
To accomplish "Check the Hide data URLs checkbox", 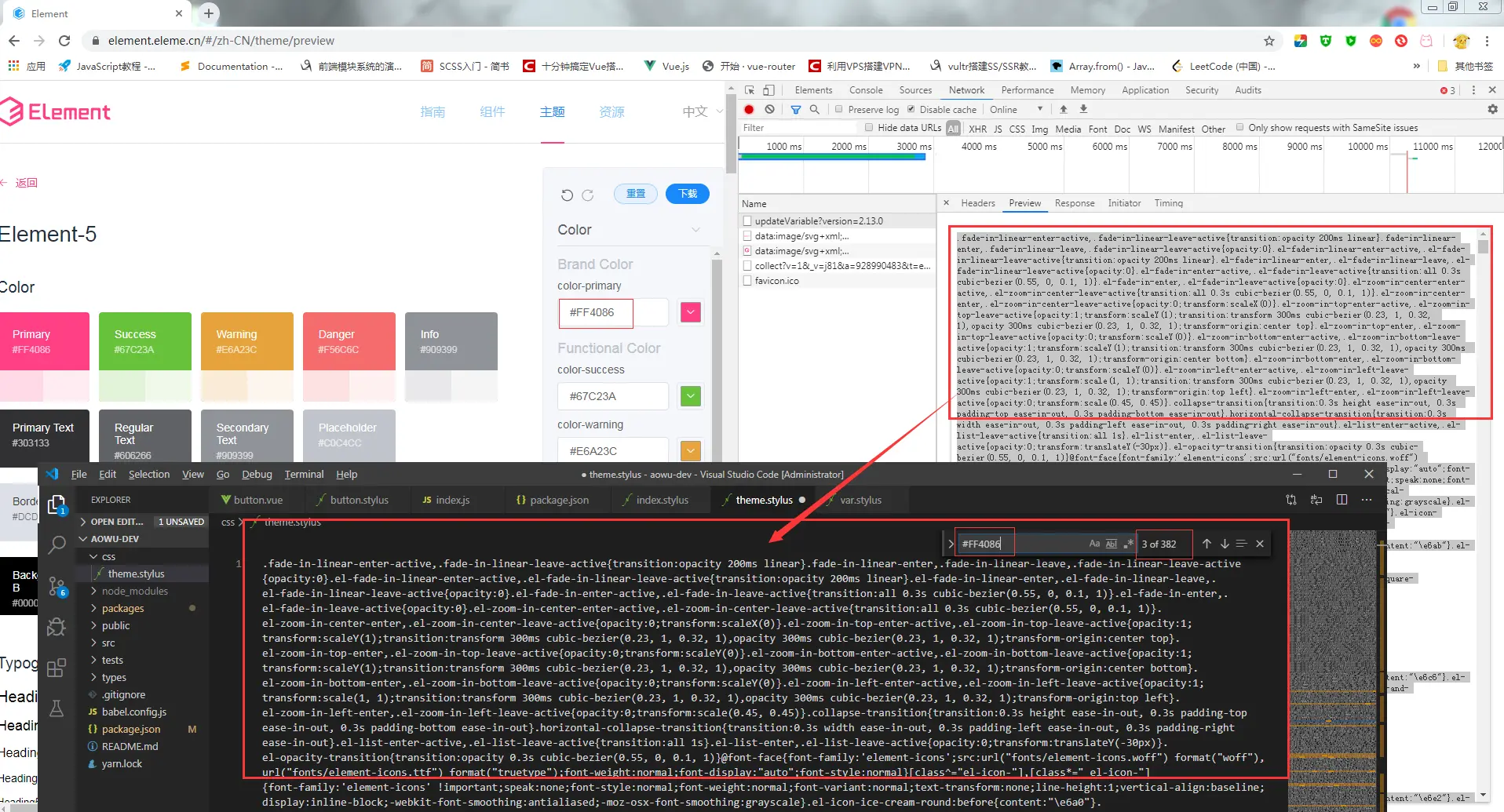I will [869, 127].
